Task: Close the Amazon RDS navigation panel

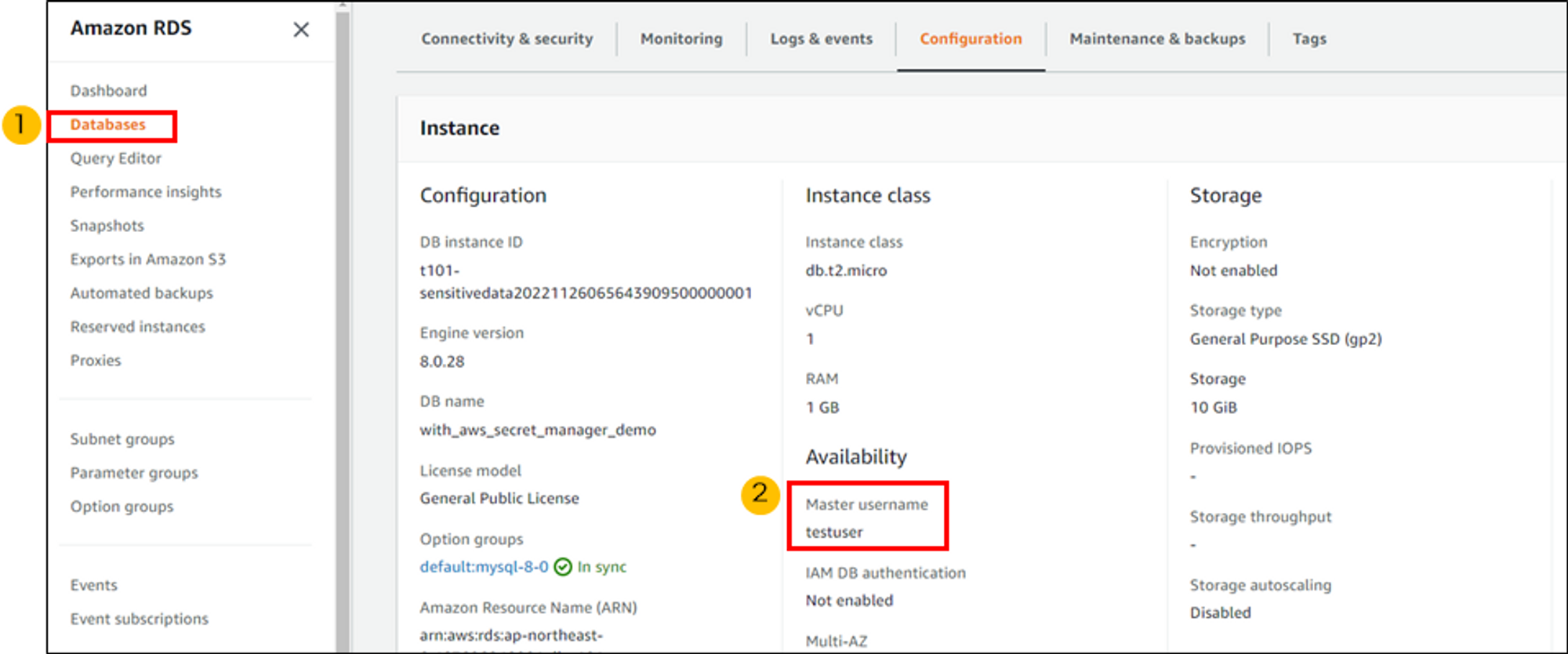Action: coord(301,30)
